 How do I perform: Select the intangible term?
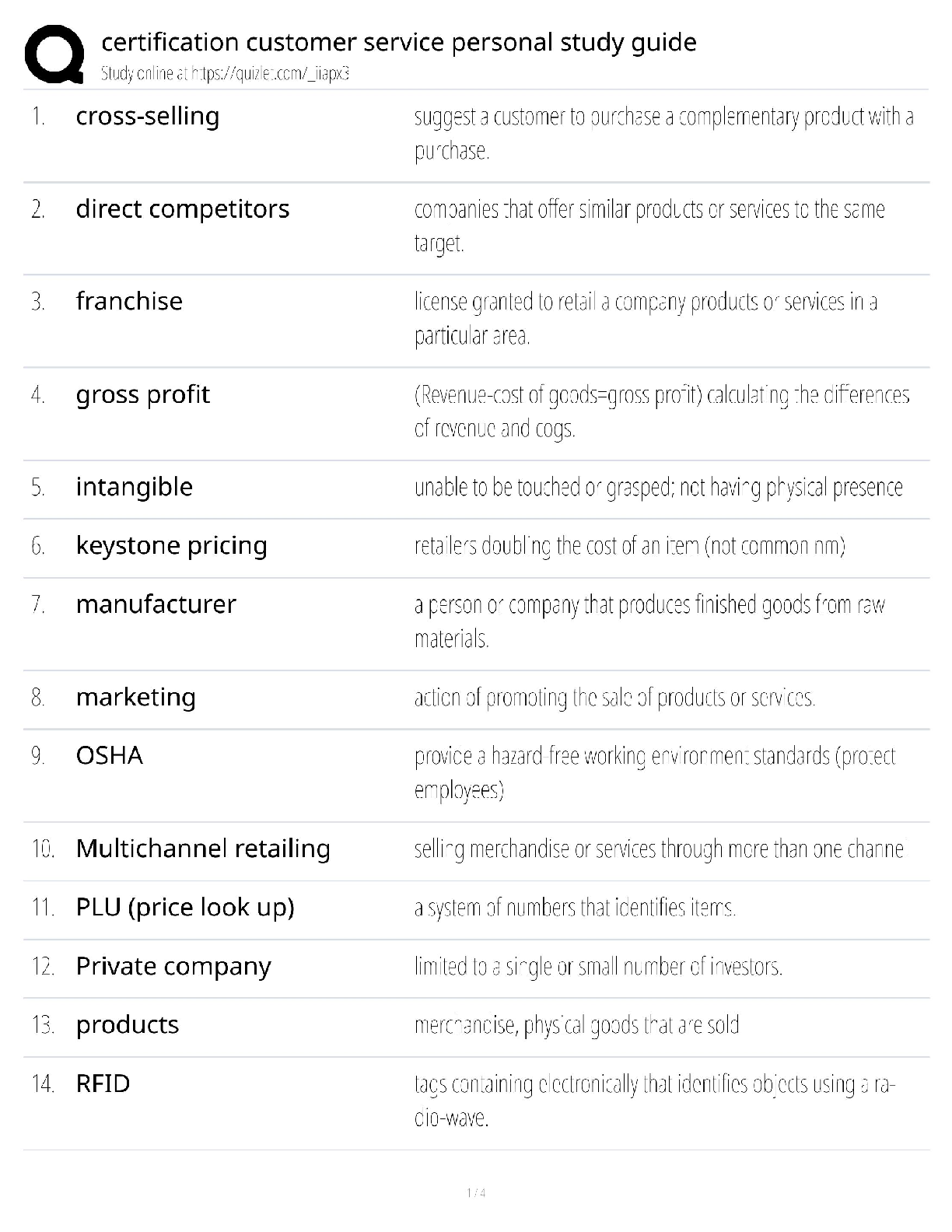pos(134,488)
